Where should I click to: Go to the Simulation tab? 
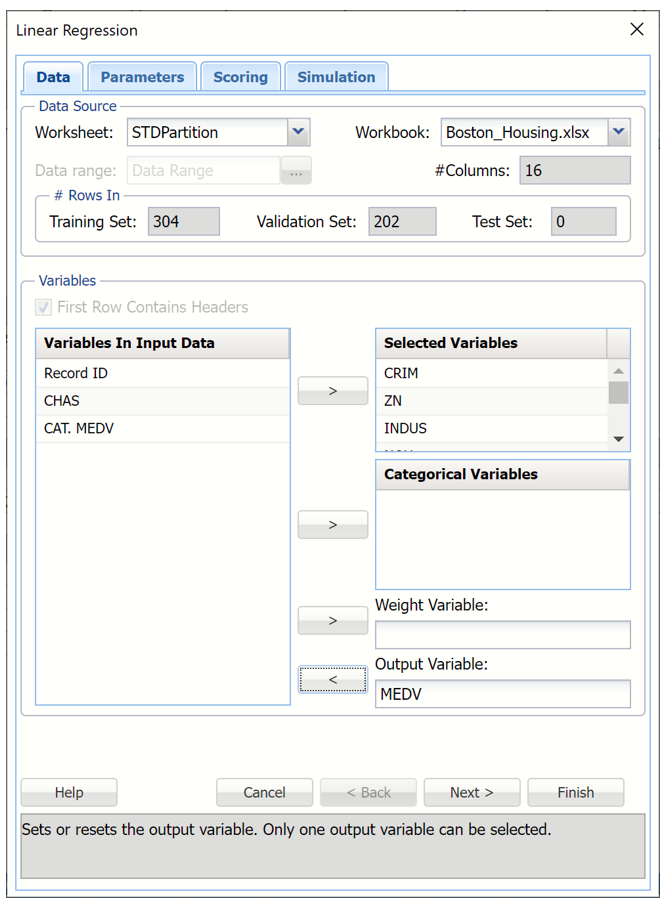click(336, 77)
